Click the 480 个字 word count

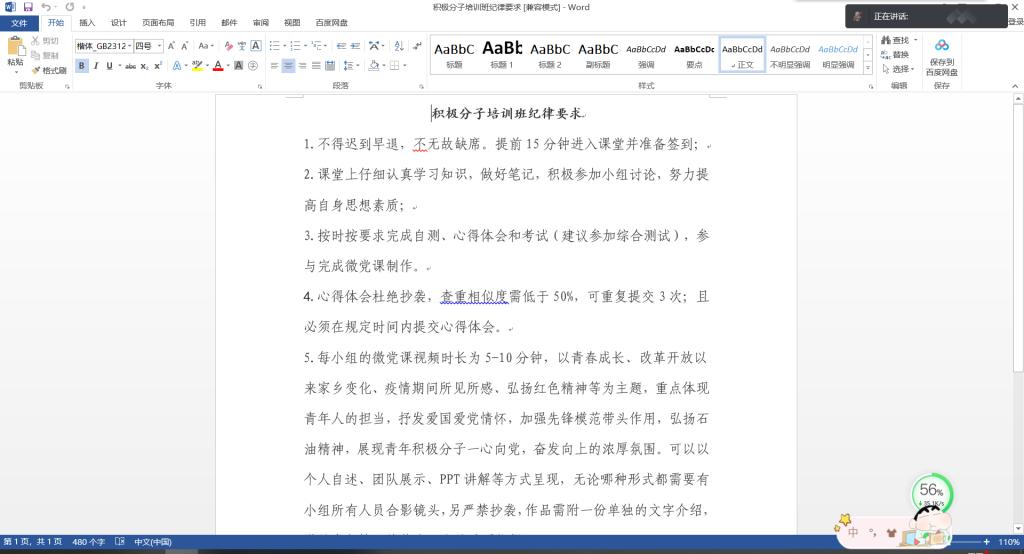click(x=88, y=542)
